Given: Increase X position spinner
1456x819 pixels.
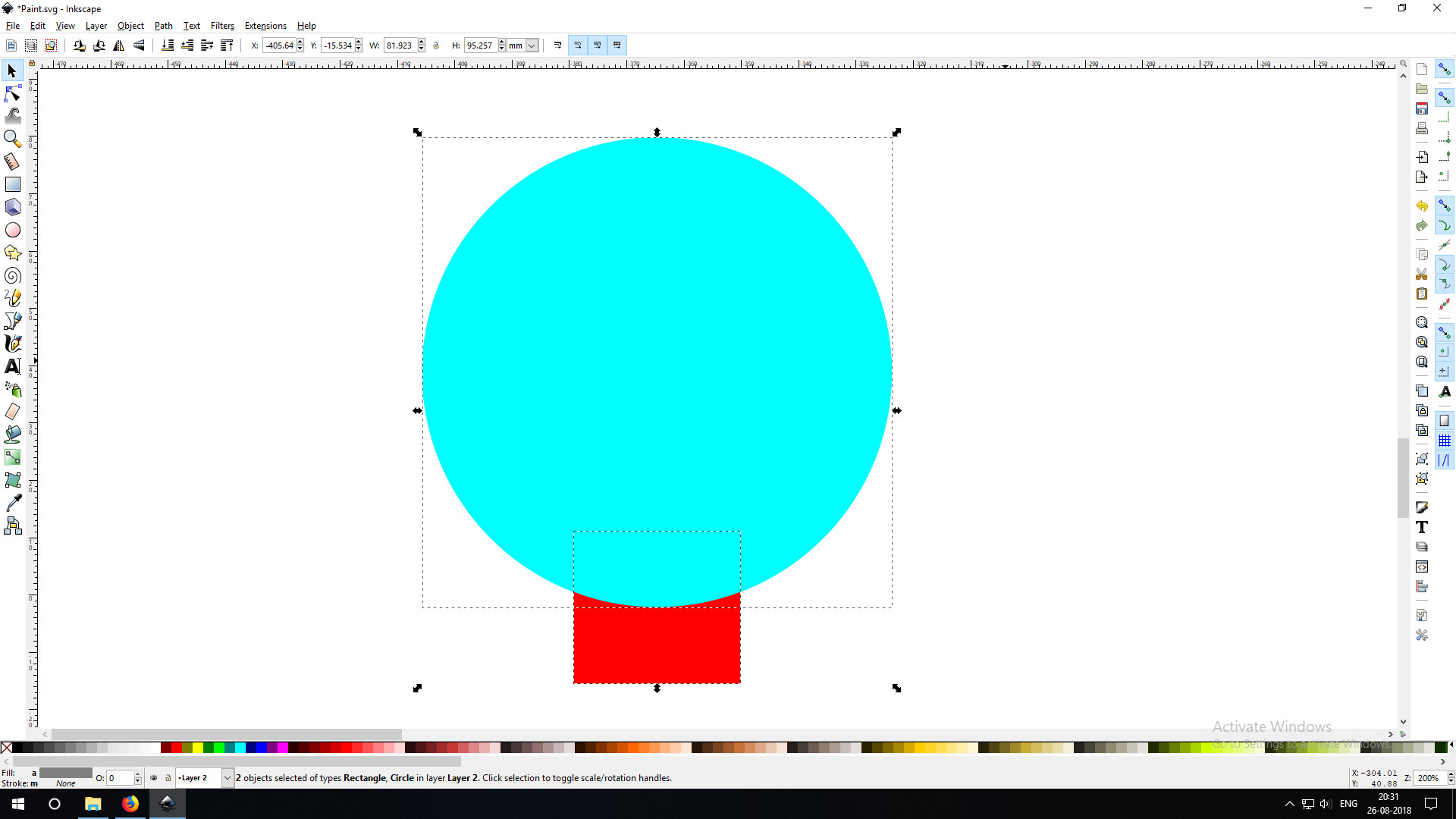Looking at the screenshot, I should [x=300, y=42].
